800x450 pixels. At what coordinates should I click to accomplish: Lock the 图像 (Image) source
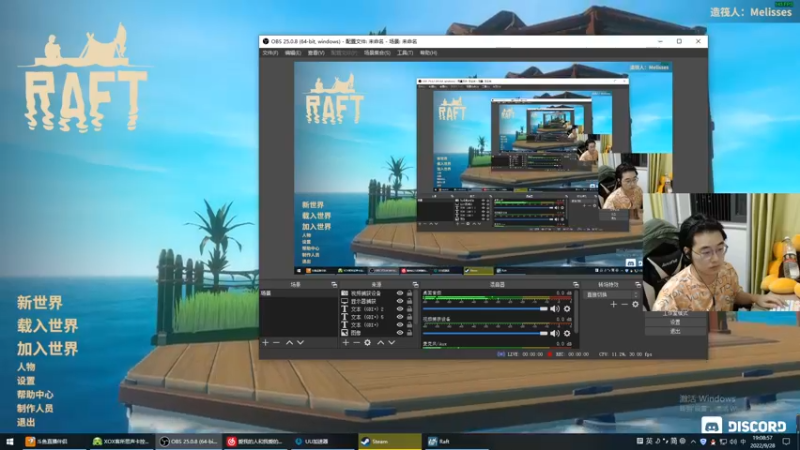click(409, 333)
